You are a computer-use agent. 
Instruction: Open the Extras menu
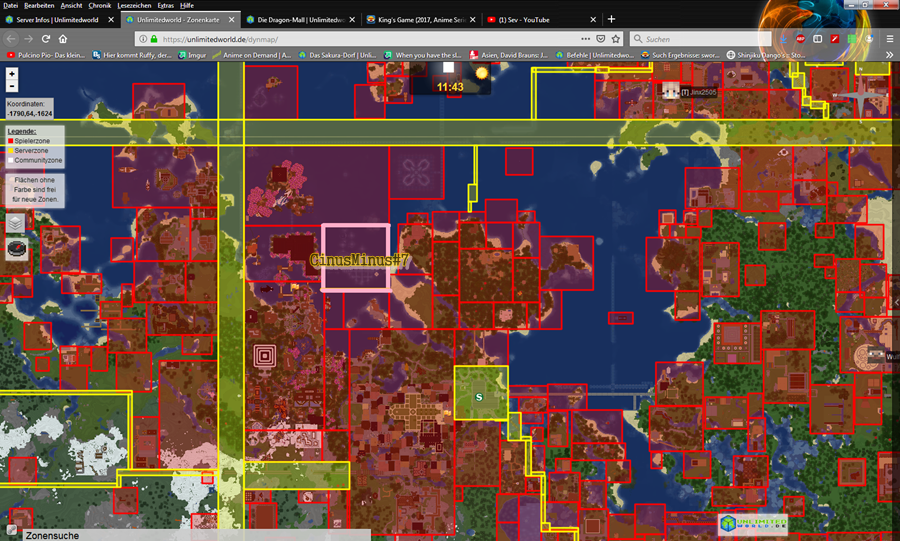(x=165, y=5)
